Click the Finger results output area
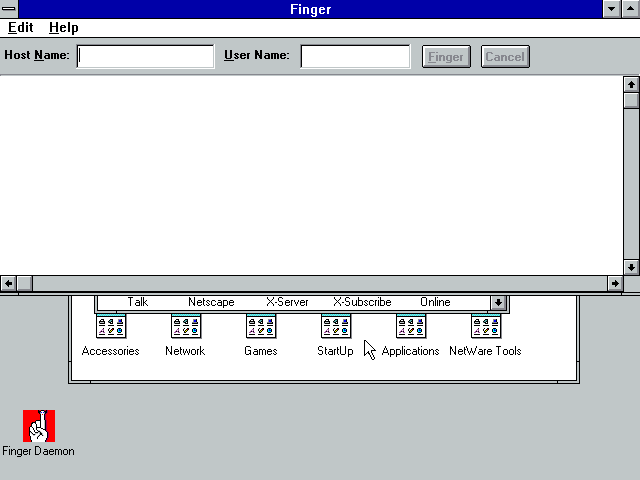 pyautogui.click(x=311, y=176)
